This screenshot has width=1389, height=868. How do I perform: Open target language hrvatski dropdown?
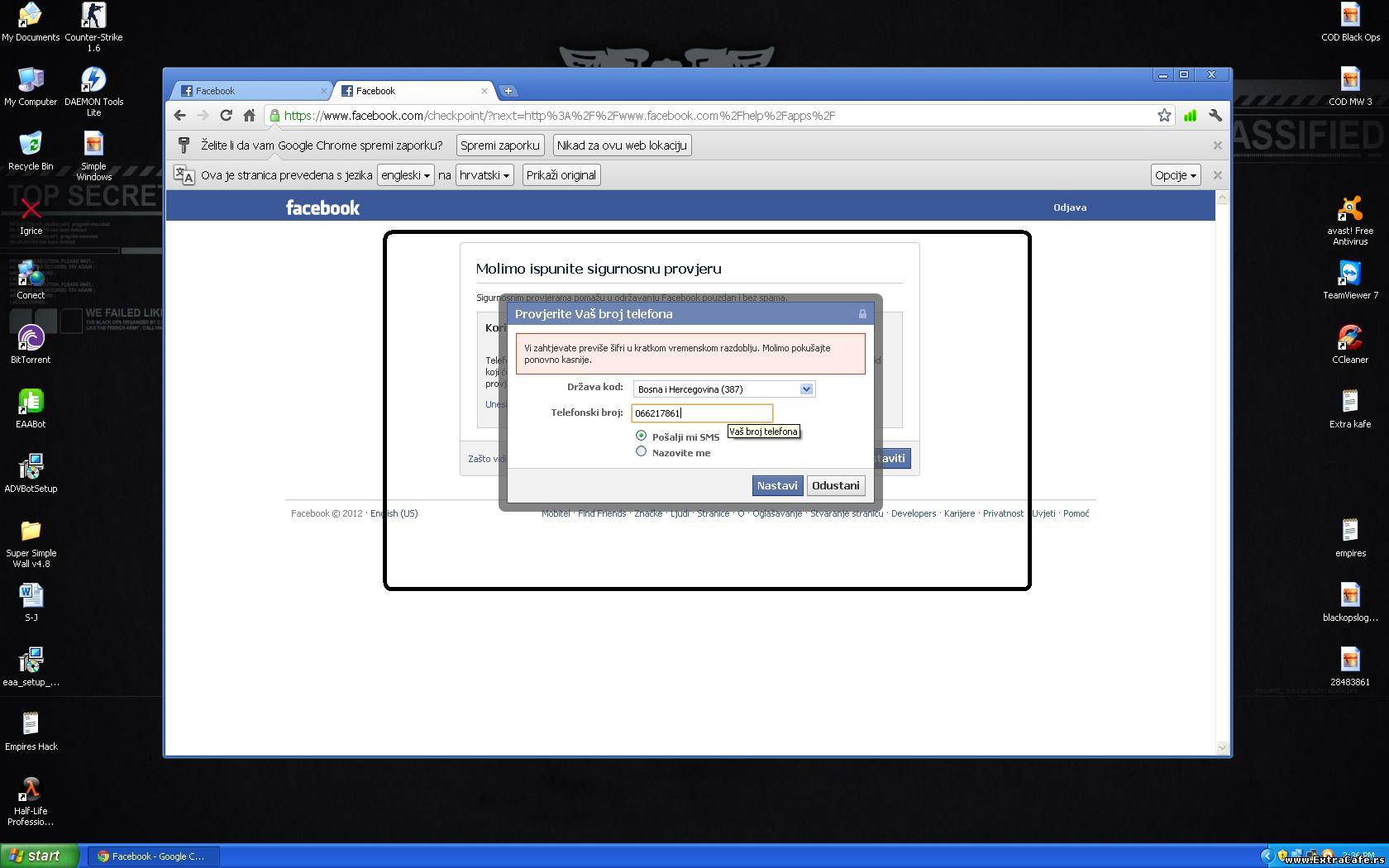point(484,175)
